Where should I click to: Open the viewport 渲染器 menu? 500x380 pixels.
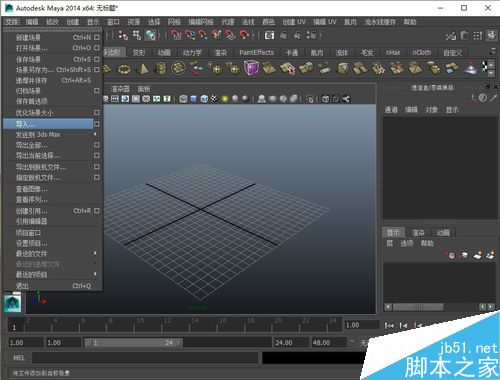click(120, 89)
